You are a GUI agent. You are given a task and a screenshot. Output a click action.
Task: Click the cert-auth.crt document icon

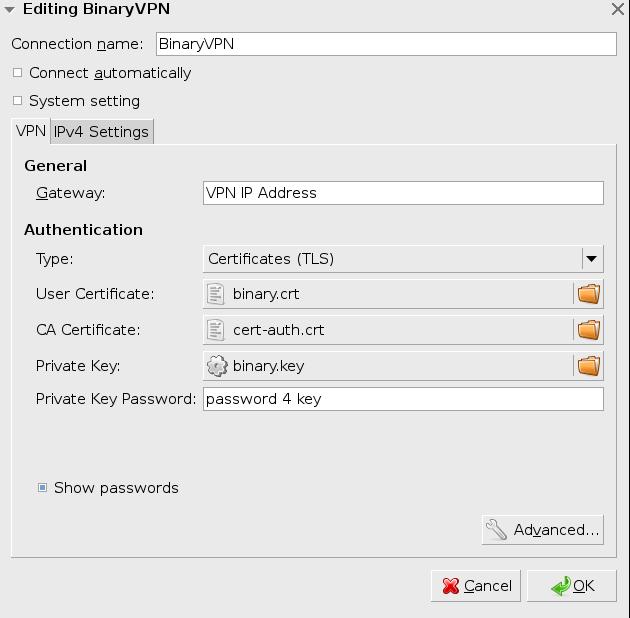(x=216, y=330)
